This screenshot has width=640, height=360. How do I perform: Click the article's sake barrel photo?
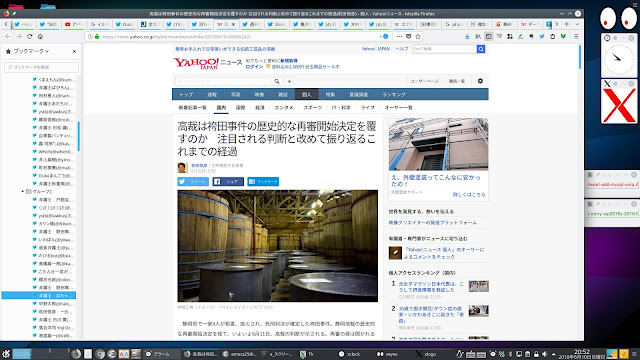click(x=278, y=246)
